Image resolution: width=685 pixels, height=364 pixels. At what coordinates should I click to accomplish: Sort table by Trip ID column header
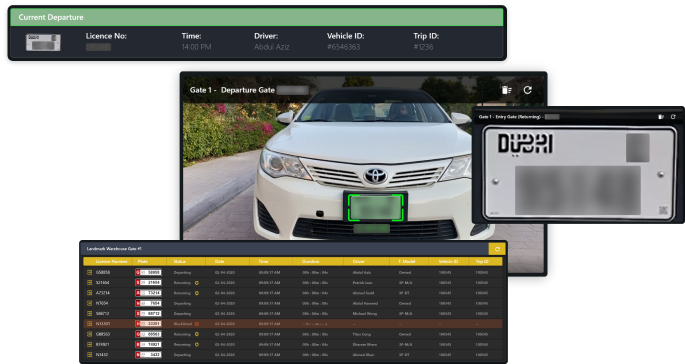pos(482,261)
